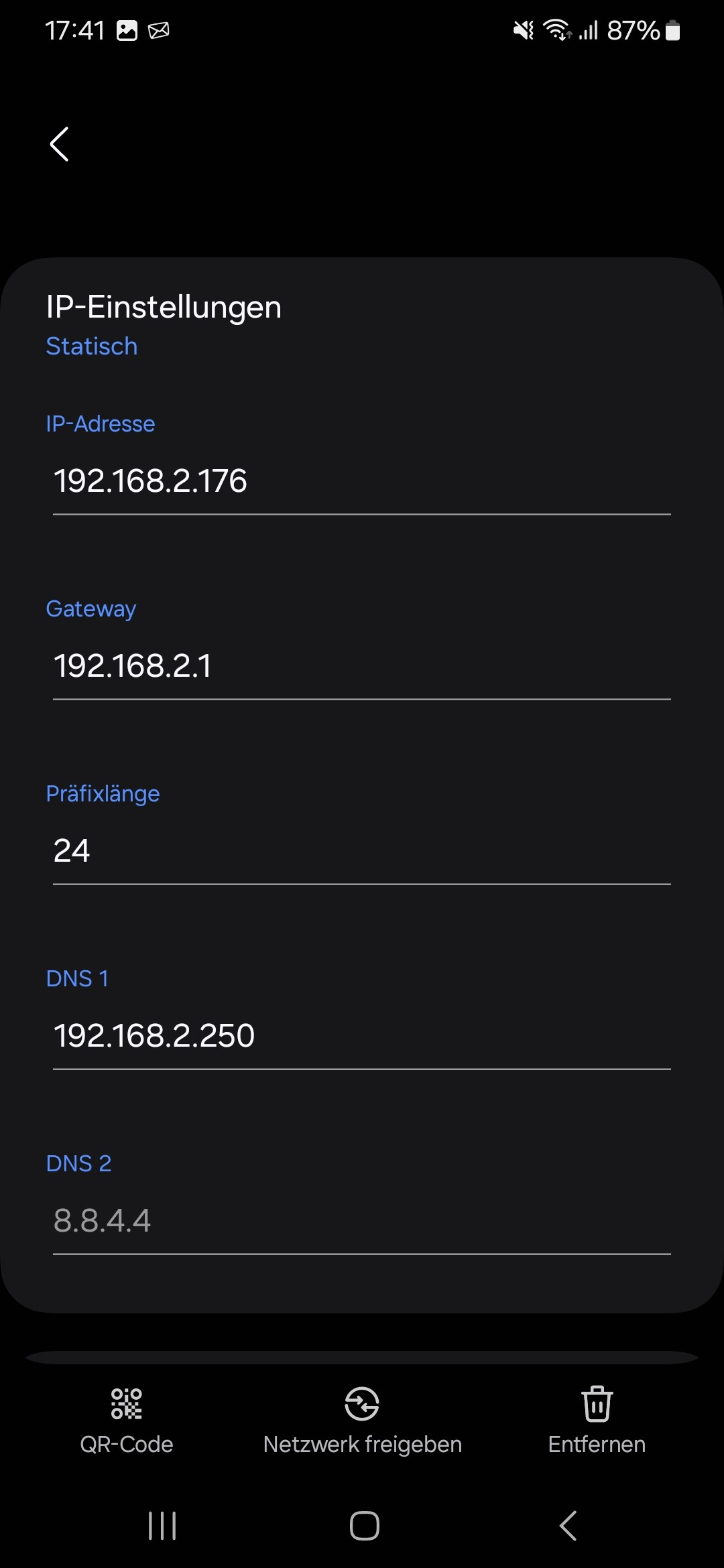Open recent apps from the navigation bar
The height and width of the screenshot is (1568, 724).
click(x=162, y=1526)
